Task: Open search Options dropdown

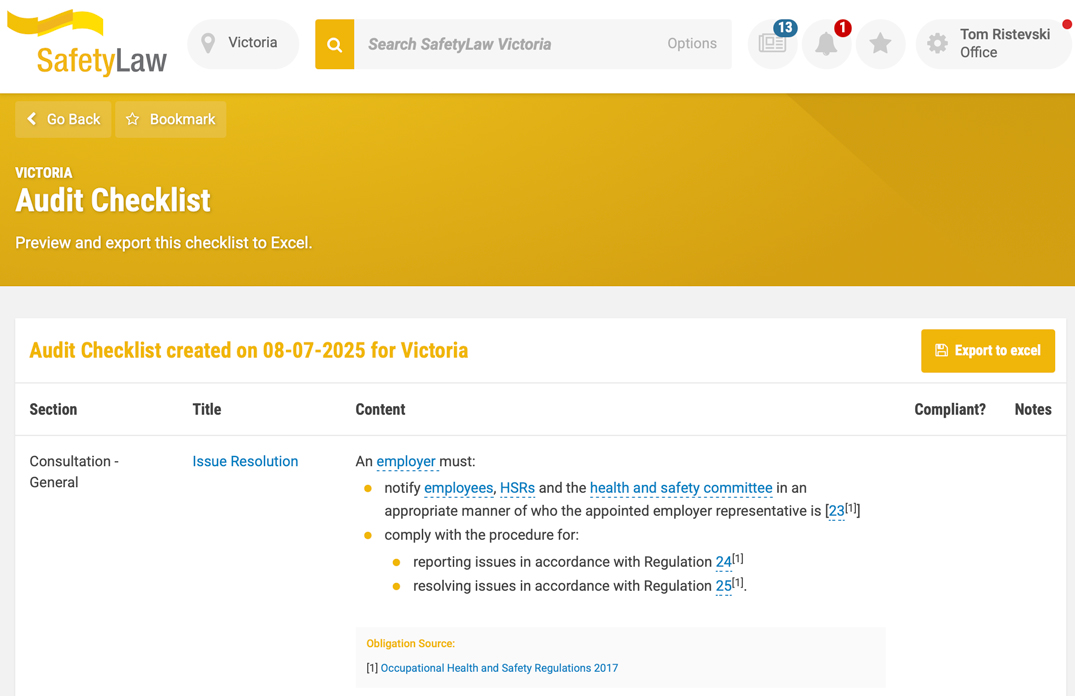Action: point(692,44)
